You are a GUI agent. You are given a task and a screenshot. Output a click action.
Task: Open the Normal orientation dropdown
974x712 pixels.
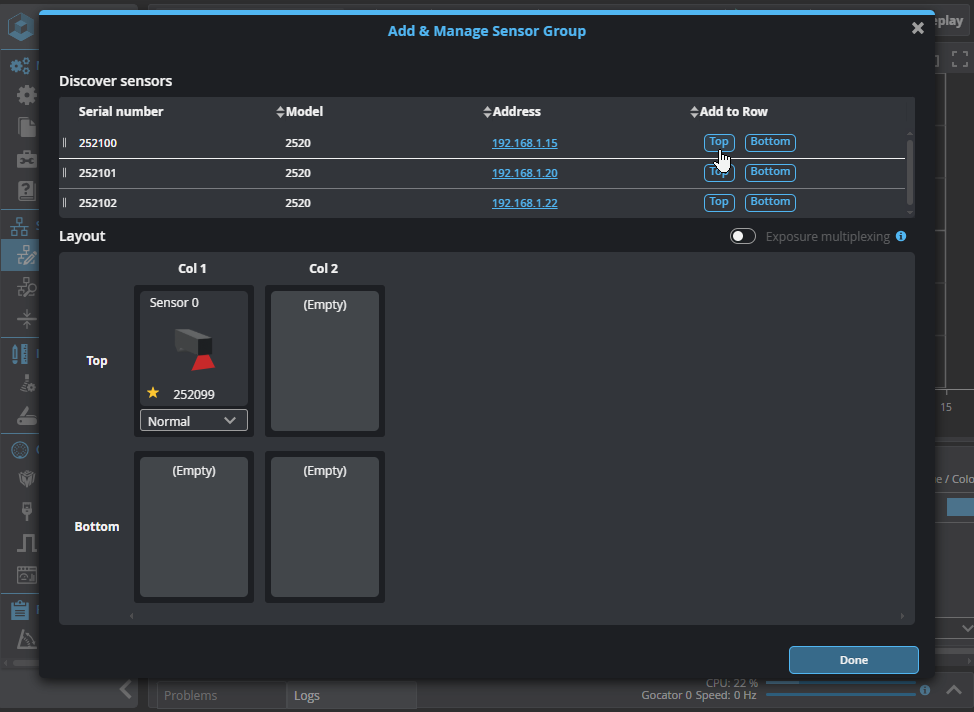point(193,421)
